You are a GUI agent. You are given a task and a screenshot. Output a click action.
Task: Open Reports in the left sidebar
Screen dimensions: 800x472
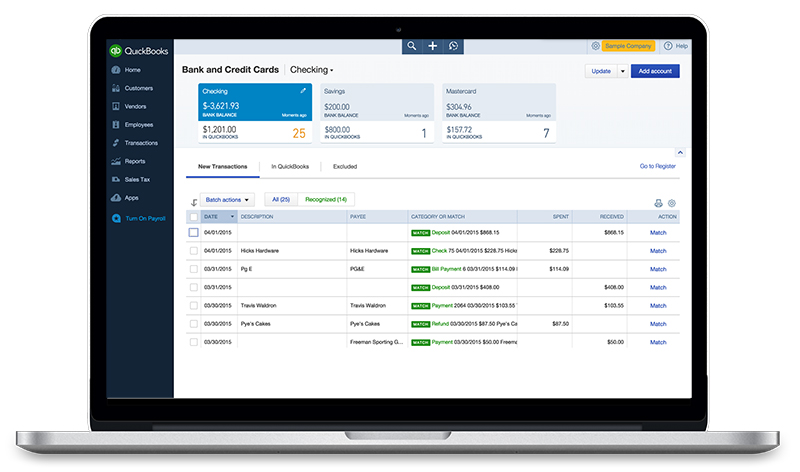tap(134, 161)
